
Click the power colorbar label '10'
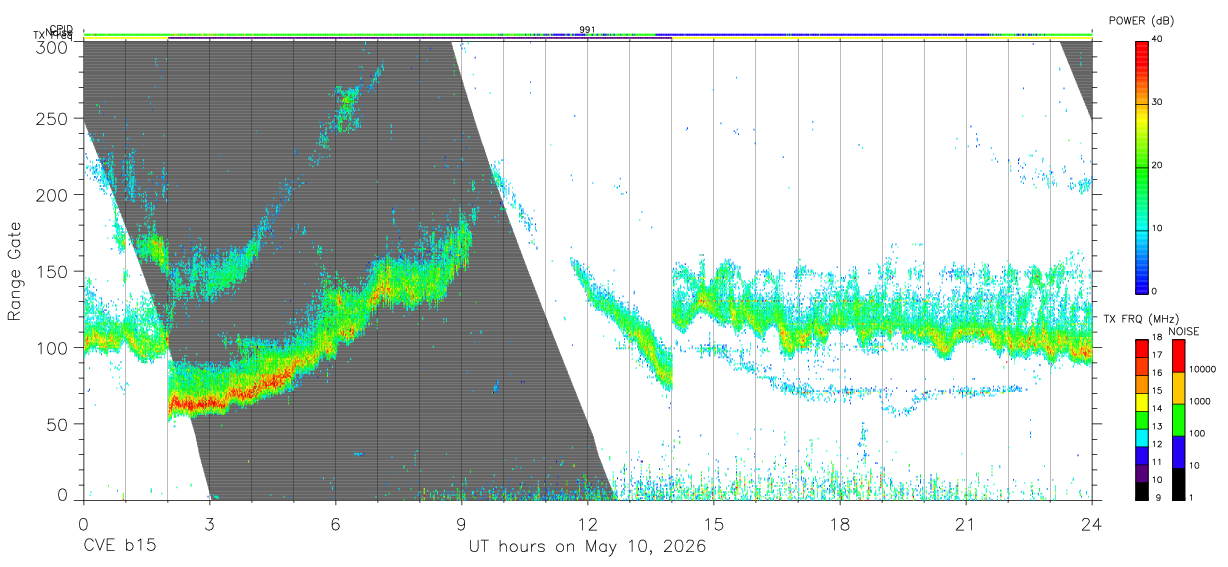(1159, 229)
